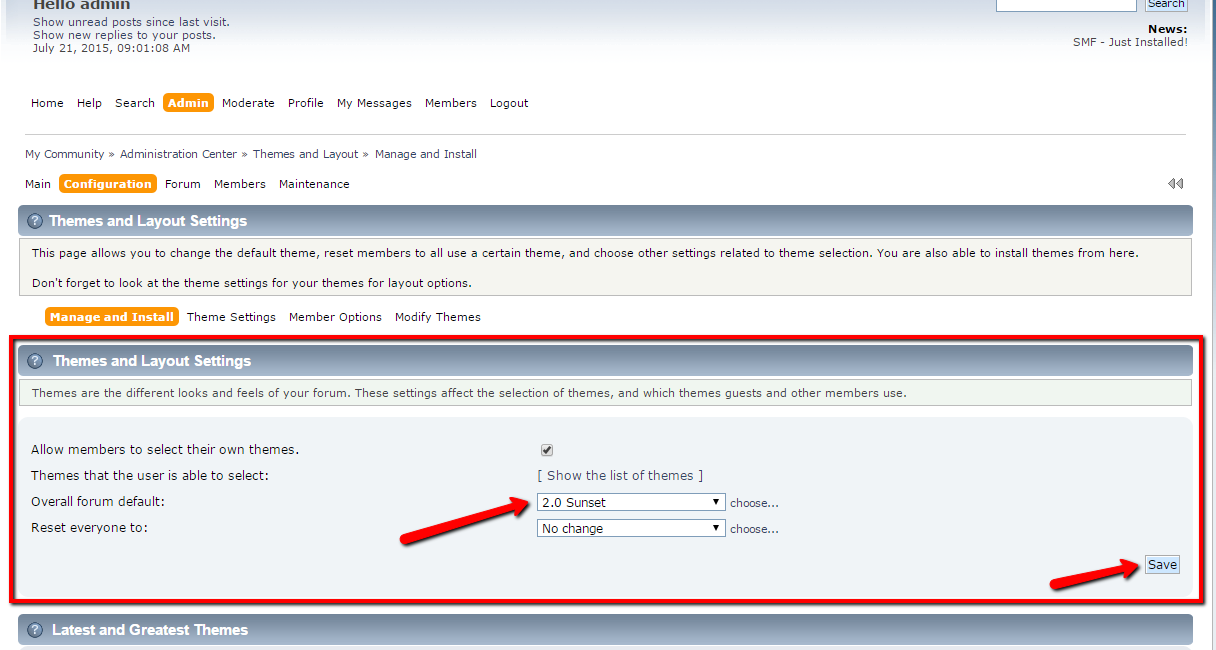
Task: Save the theme settings
Action: click(1161, 565)
